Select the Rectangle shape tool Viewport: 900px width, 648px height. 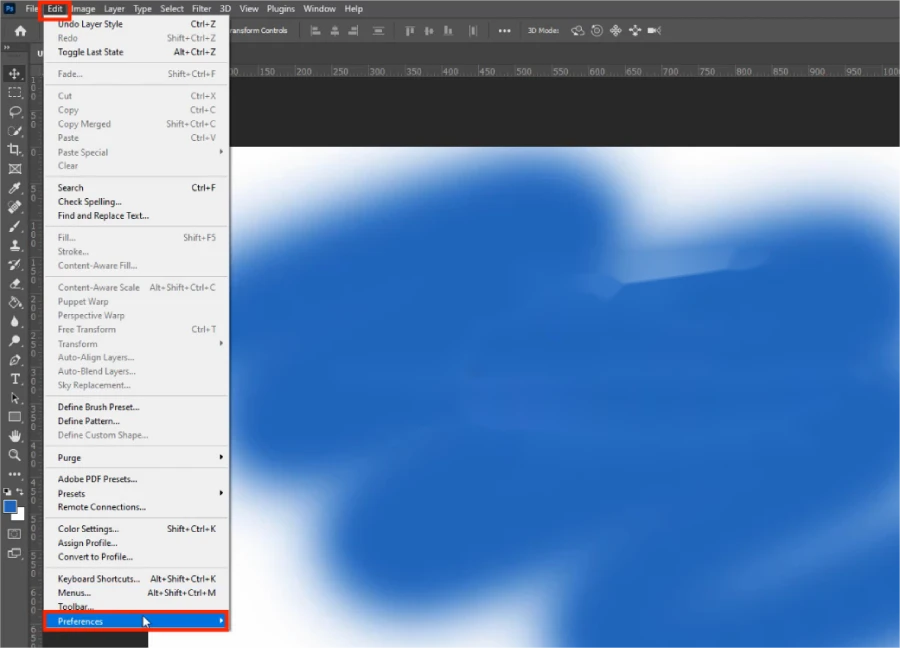14,417
